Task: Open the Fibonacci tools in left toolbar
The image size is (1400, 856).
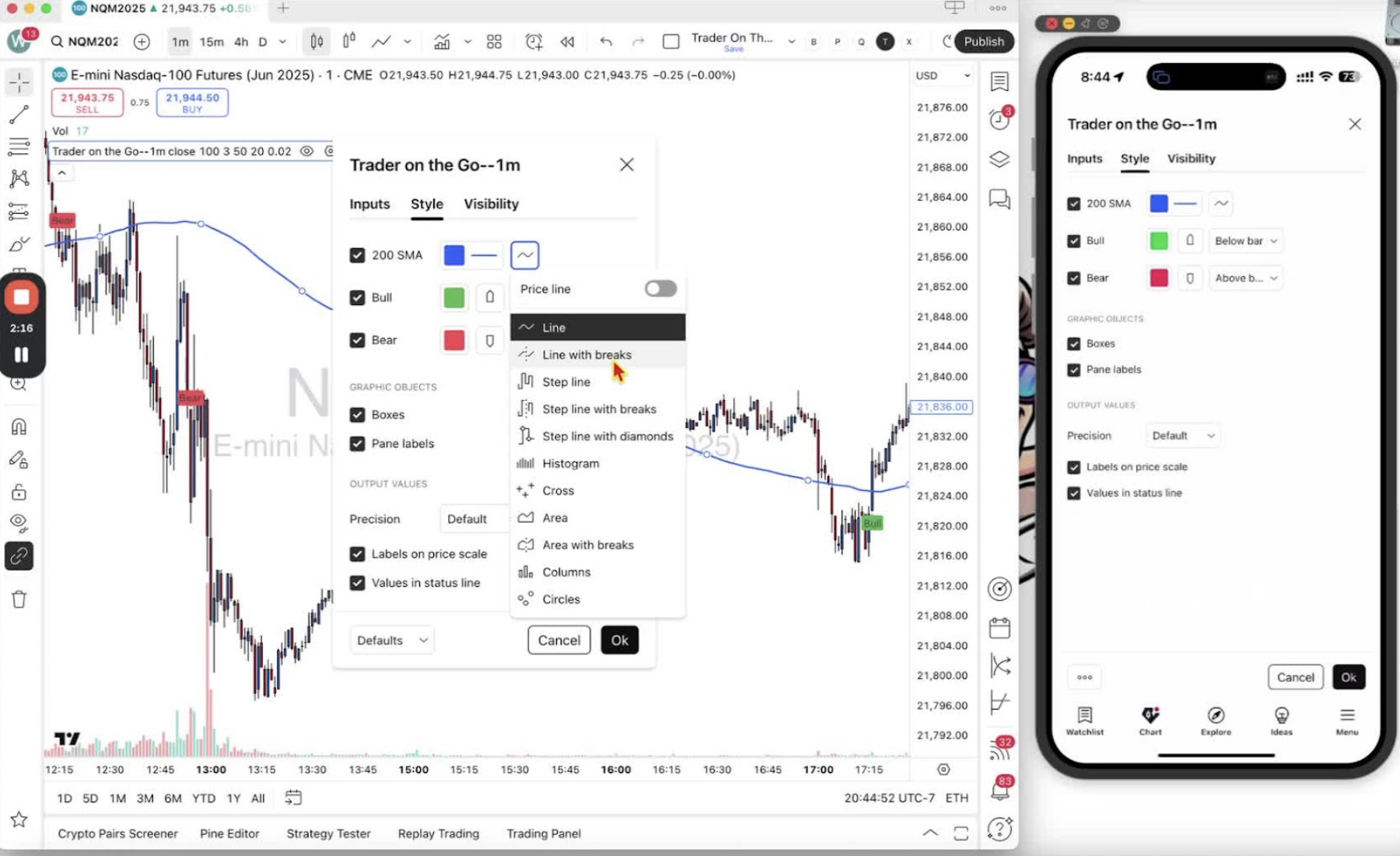Action: pos(19,146)
